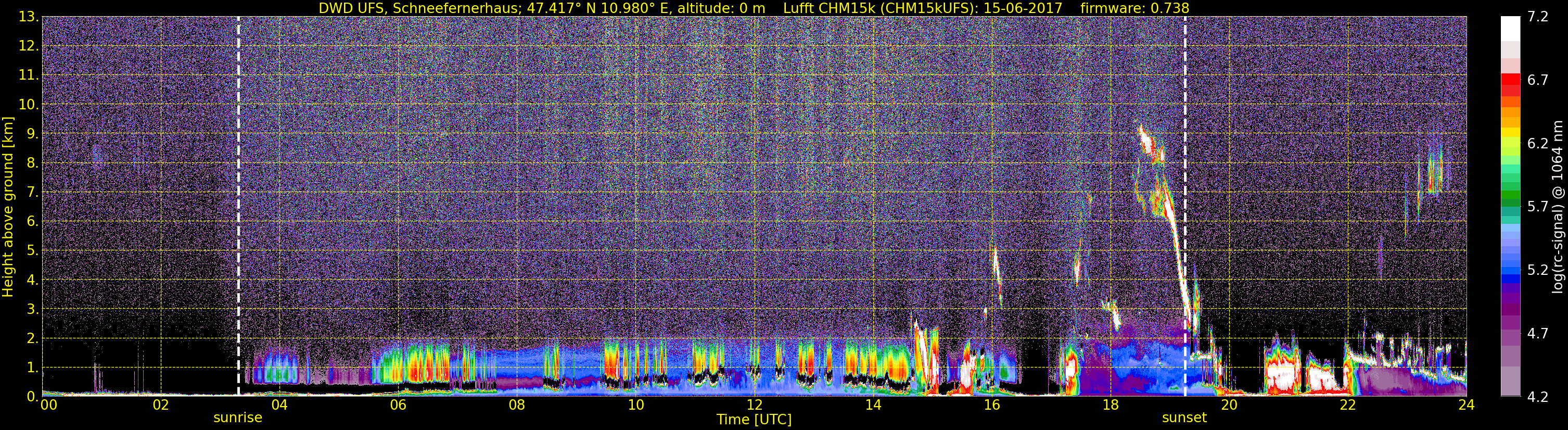This screenshot has height=430, width=1568.
Task: Click the 'firmware: 0.738' text
Action: [1134, 8]
